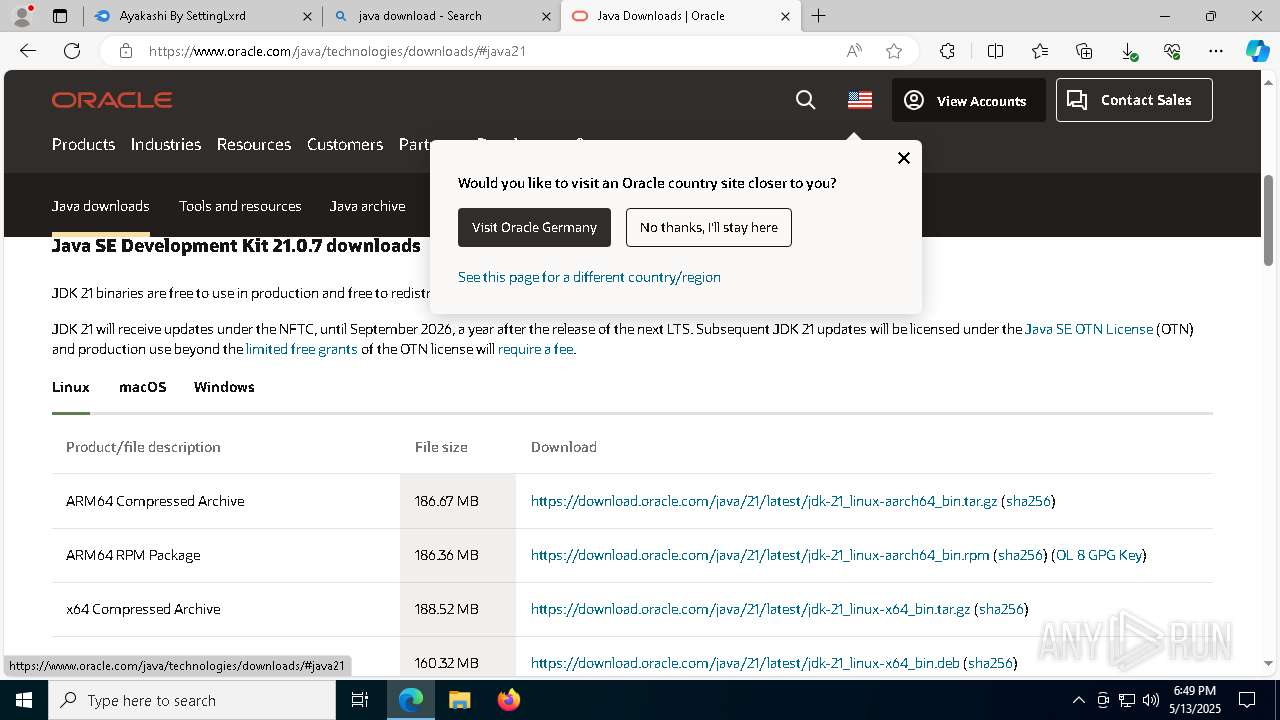Click the page vertical scrollbar thumb

pyautogui.click(x=1269, y=220)
